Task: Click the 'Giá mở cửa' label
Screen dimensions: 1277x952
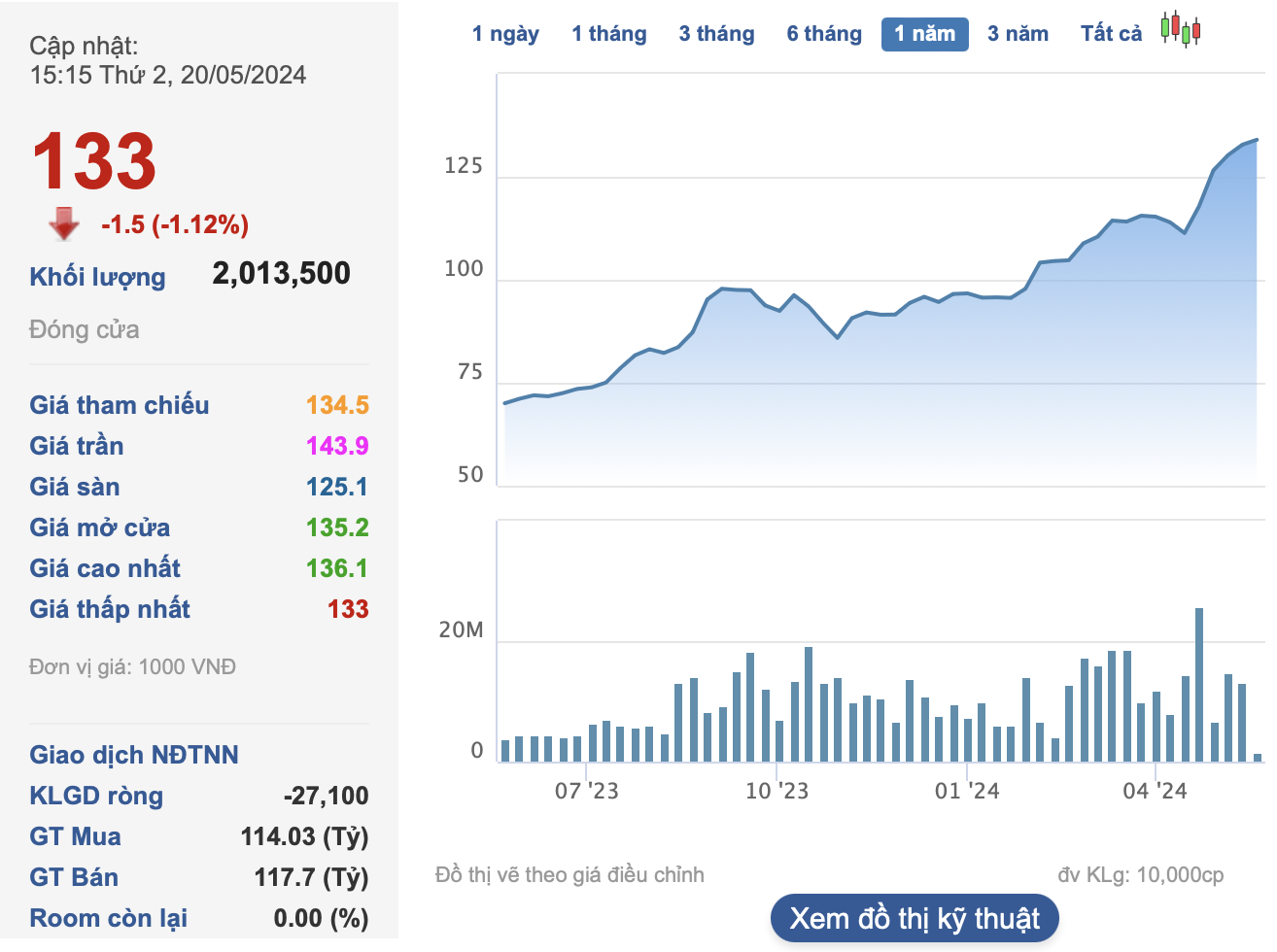Action: (100, 527)
